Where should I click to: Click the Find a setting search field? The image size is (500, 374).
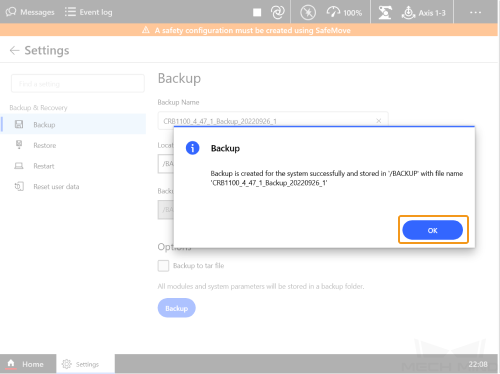point(78,84)
